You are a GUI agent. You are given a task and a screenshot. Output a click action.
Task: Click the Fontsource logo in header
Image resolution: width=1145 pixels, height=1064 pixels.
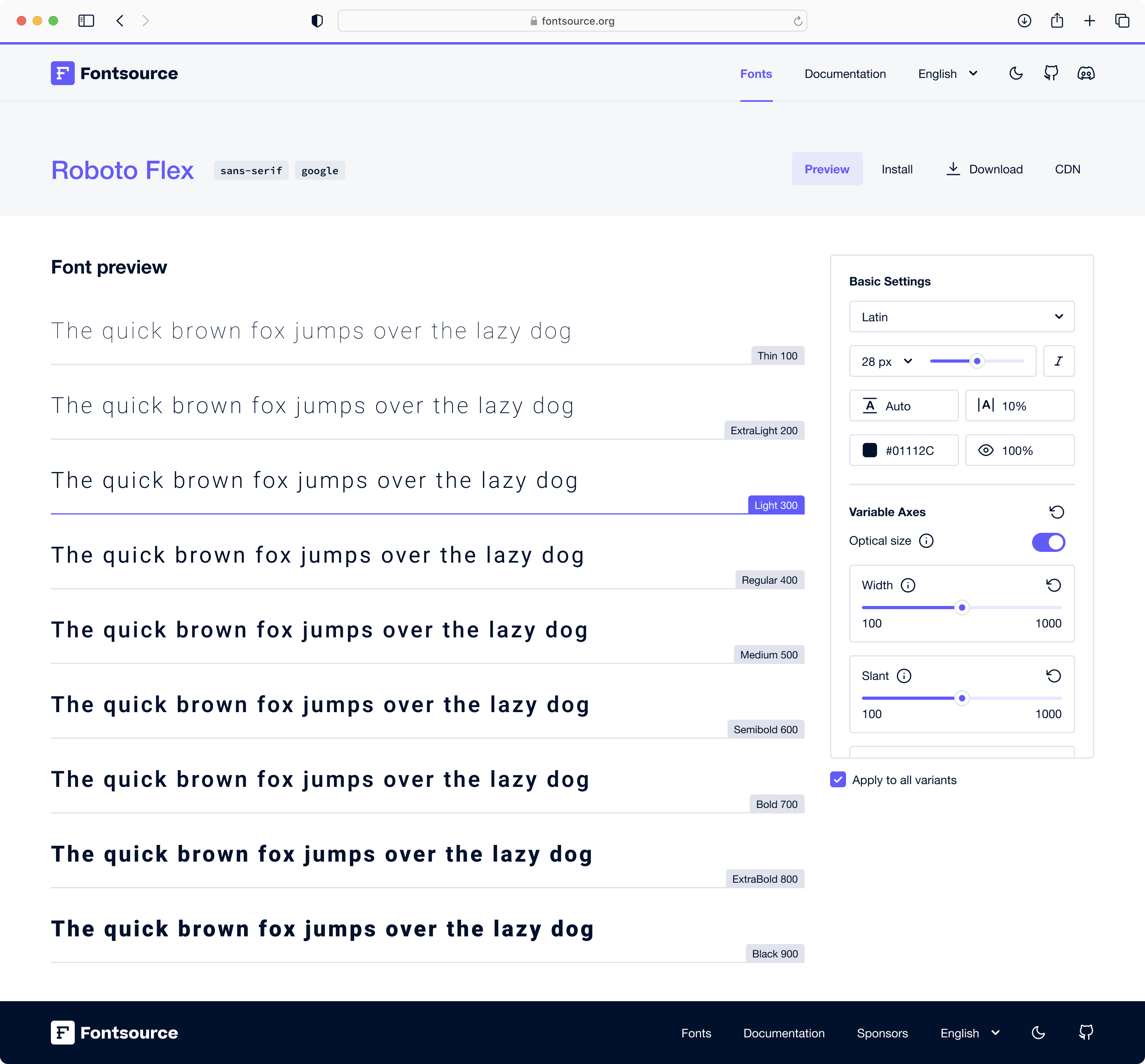(x=114, y=73)
